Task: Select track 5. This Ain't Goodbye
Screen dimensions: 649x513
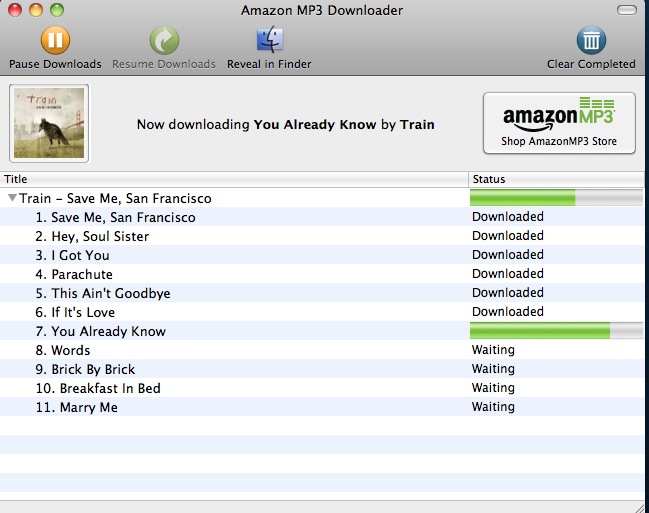Action: pos(322,293)
